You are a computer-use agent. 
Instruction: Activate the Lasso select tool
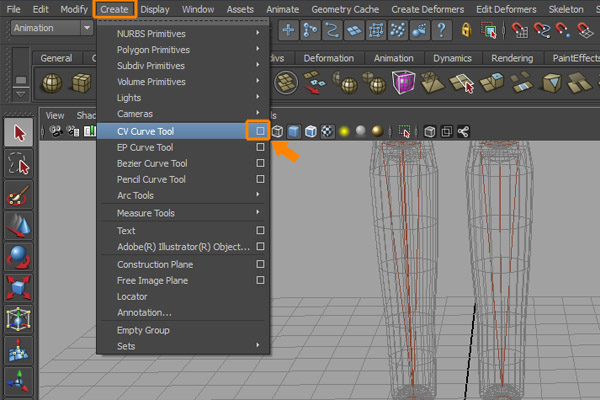[x=18, y=164]
